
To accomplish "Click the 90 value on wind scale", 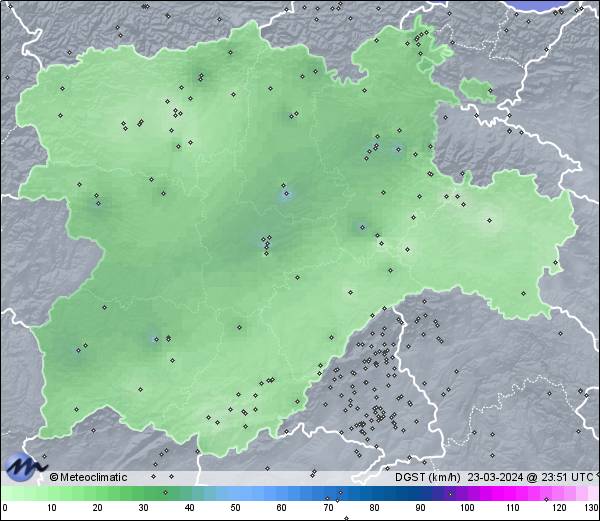I will [x=420, y=508].
